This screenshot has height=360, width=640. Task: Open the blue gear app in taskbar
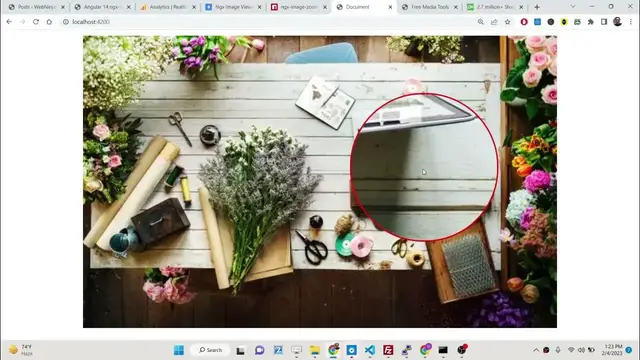pos(351,350)
